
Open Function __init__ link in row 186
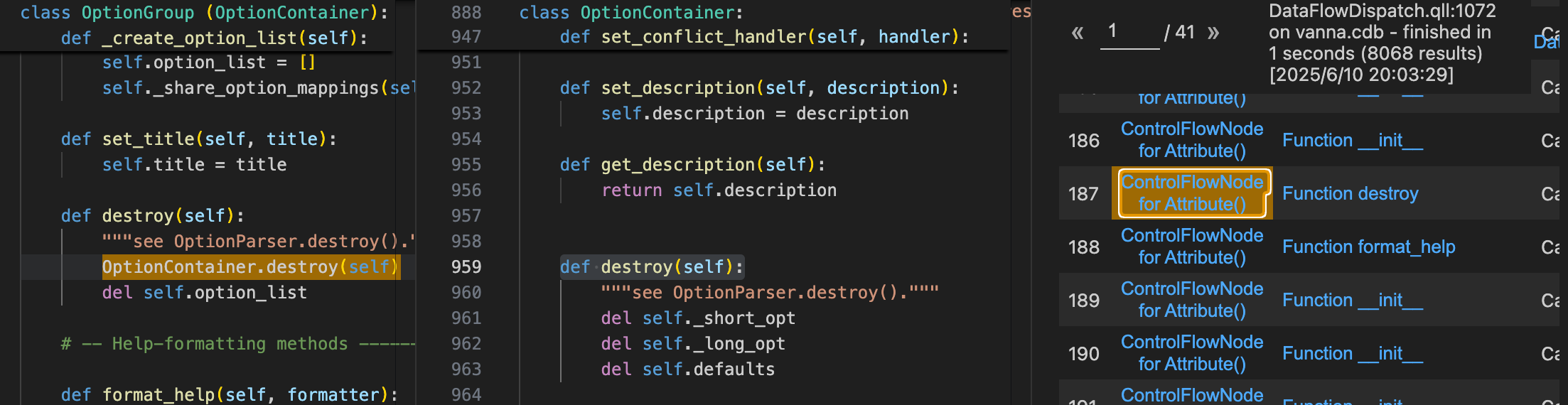tap(1352, 140)
